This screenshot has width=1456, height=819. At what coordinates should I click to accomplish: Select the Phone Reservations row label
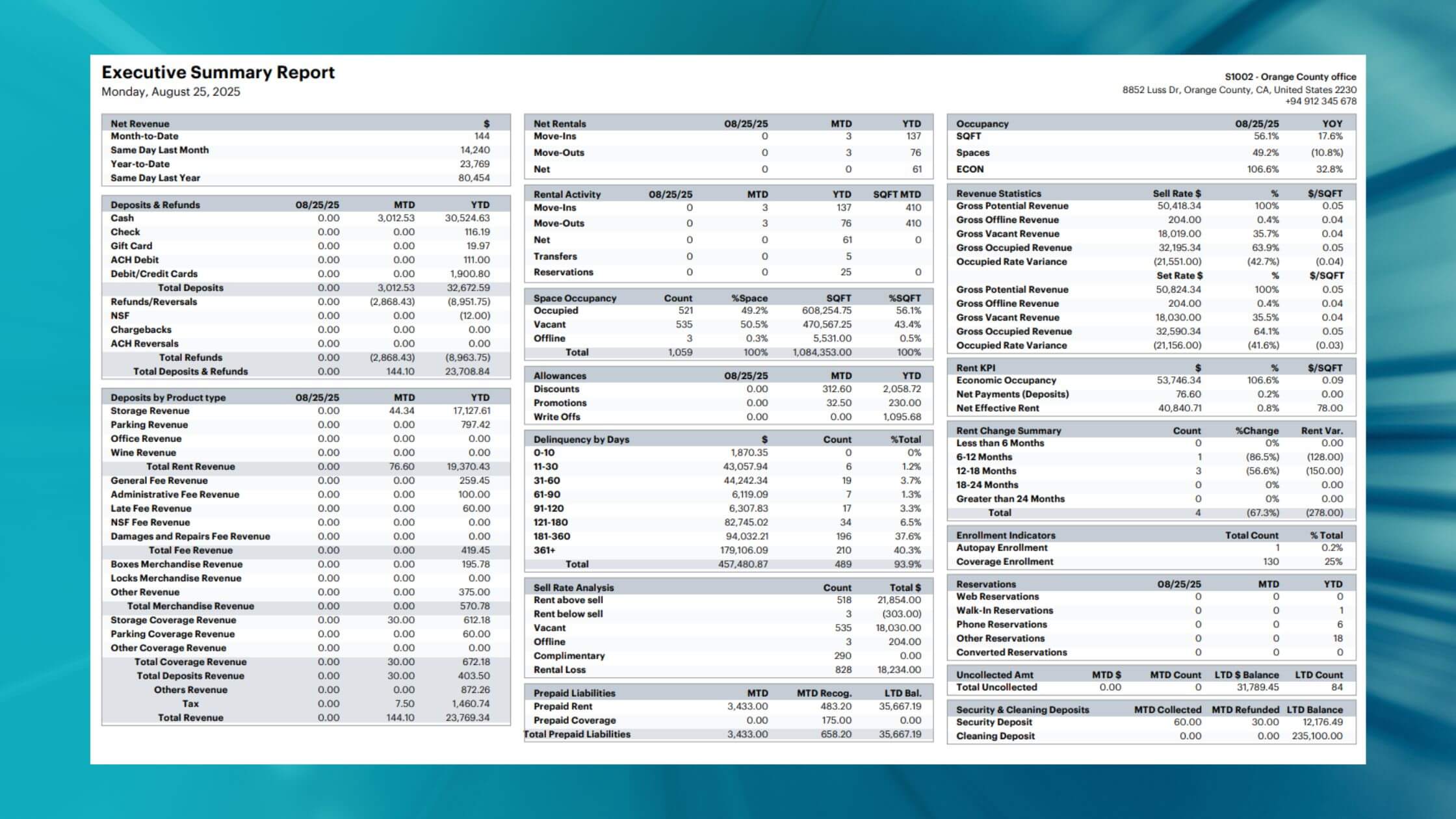1002,625
